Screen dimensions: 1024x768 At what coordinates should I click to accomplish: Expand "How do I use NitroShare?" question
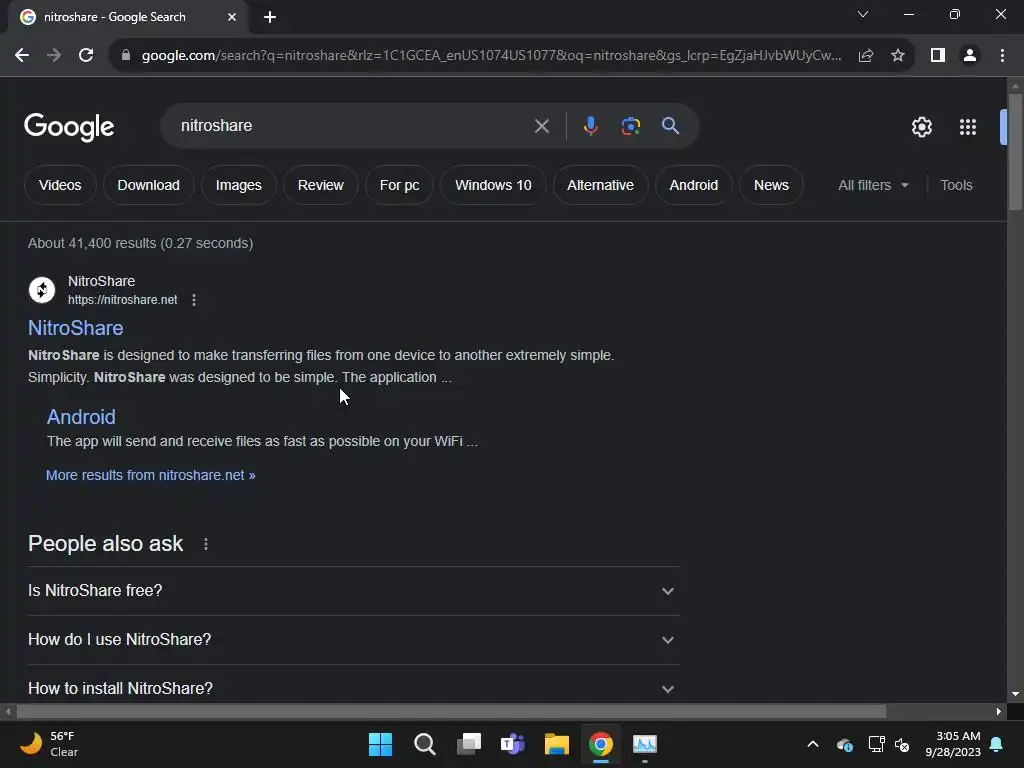354,639
